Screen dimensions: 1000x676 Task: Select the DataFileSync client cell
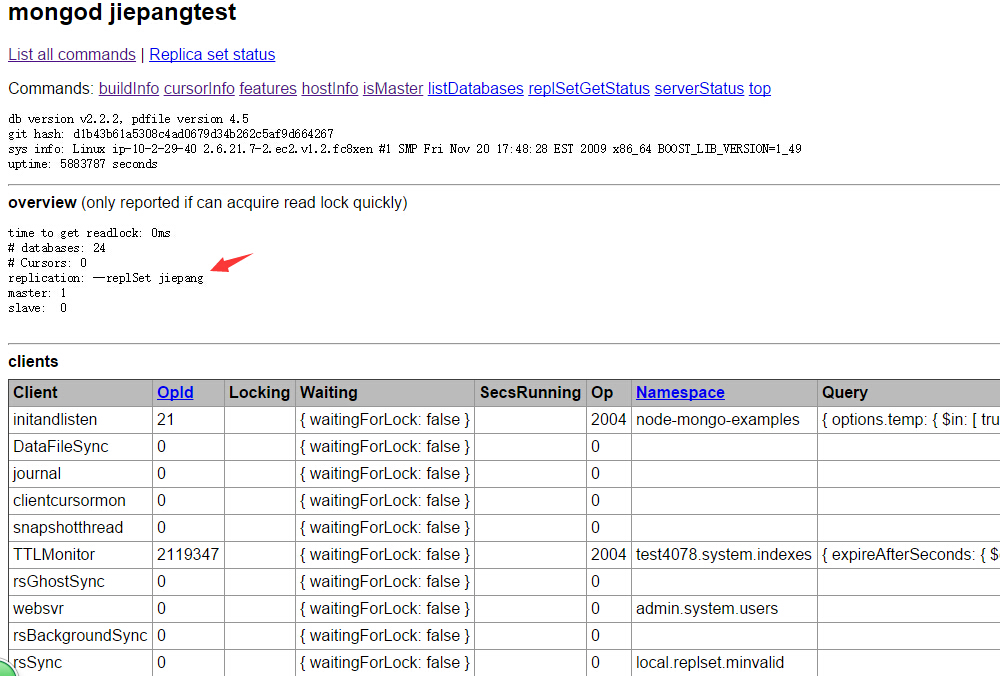(x=80, y=446)
